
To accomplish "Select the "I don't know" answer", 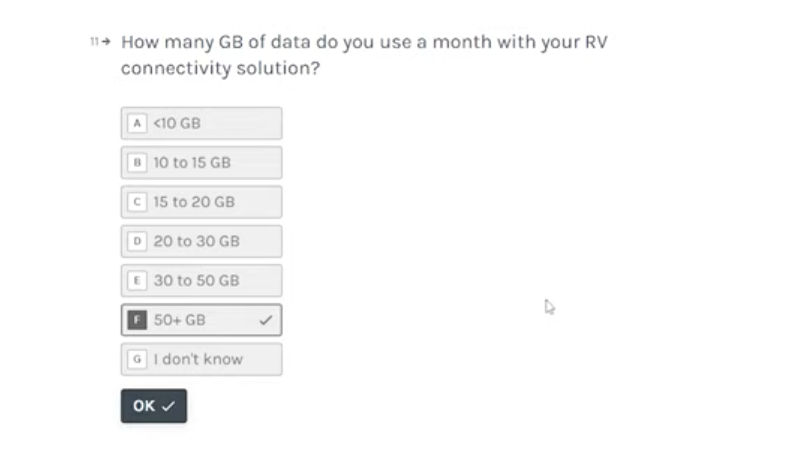I will (201, 359).
